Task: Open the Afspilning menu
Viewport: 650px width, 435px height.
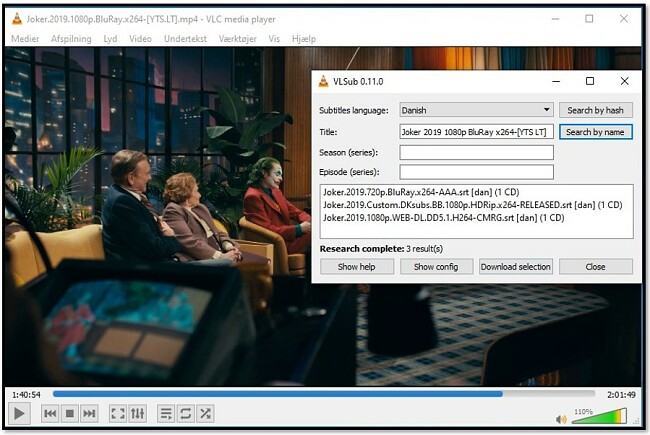Action: click(x=71, y=39)
